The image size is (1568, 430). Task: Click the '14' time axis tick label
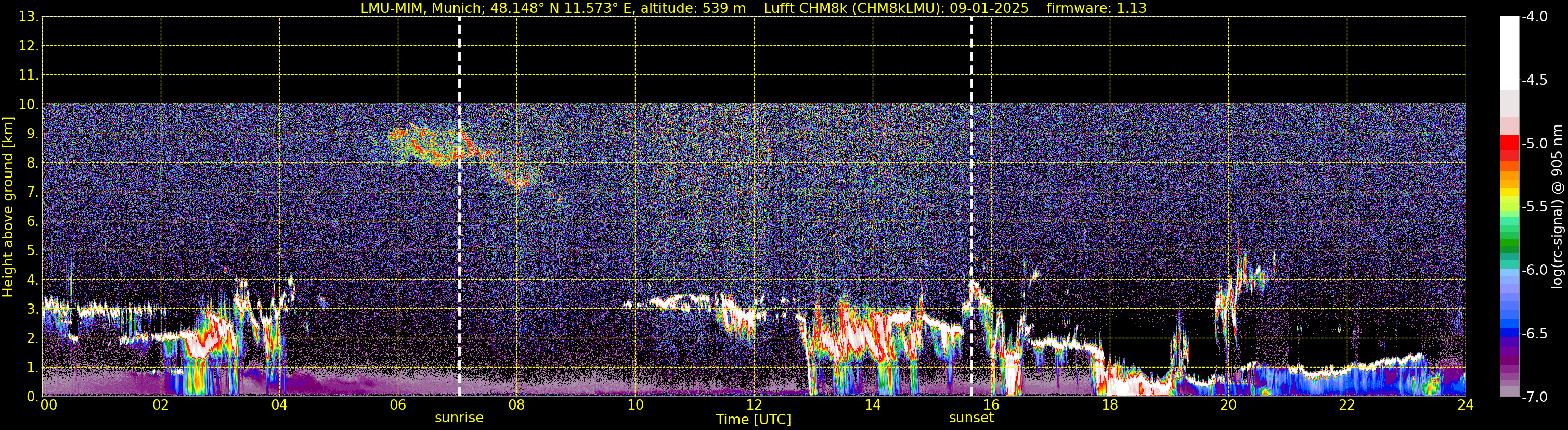tap(873, 405)
